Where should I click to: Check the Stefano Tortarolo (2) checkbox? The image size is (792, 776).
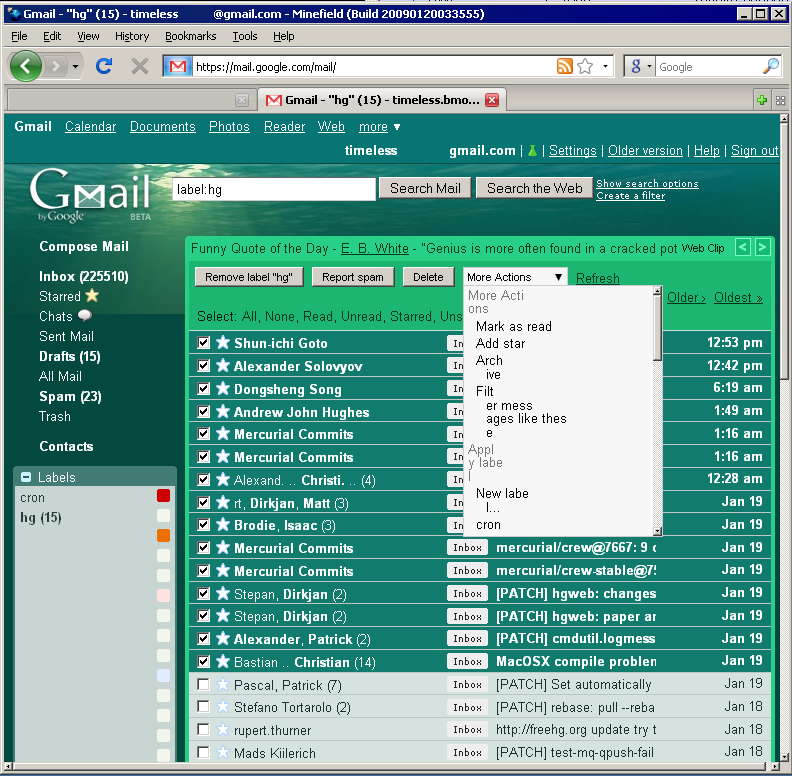pyautogui.click(x=204, y=706)
